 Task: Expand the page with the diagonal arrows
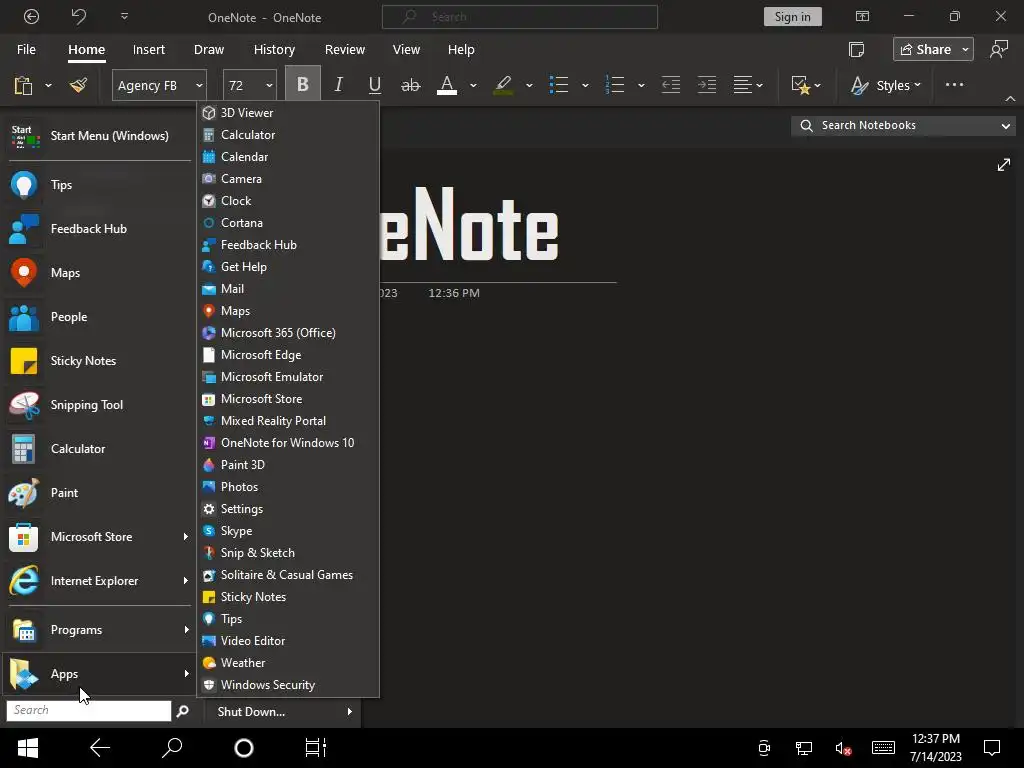(1004, 165)
